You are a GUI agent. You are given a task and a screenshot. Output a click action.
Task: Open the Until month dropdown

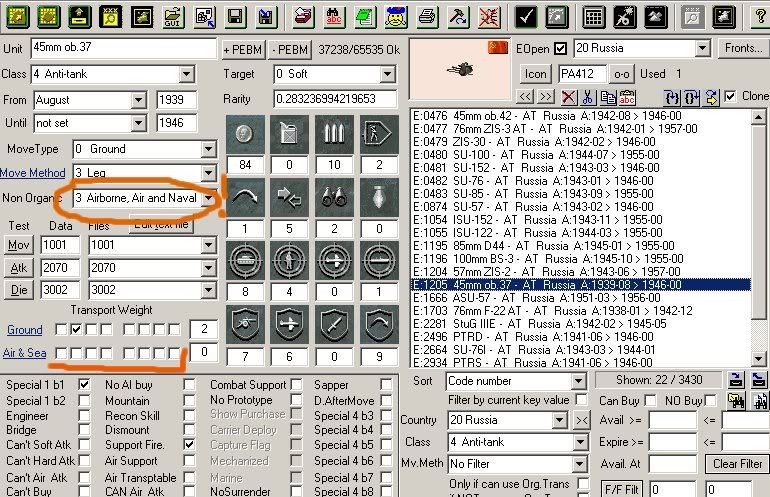click(x=138, y=123)
